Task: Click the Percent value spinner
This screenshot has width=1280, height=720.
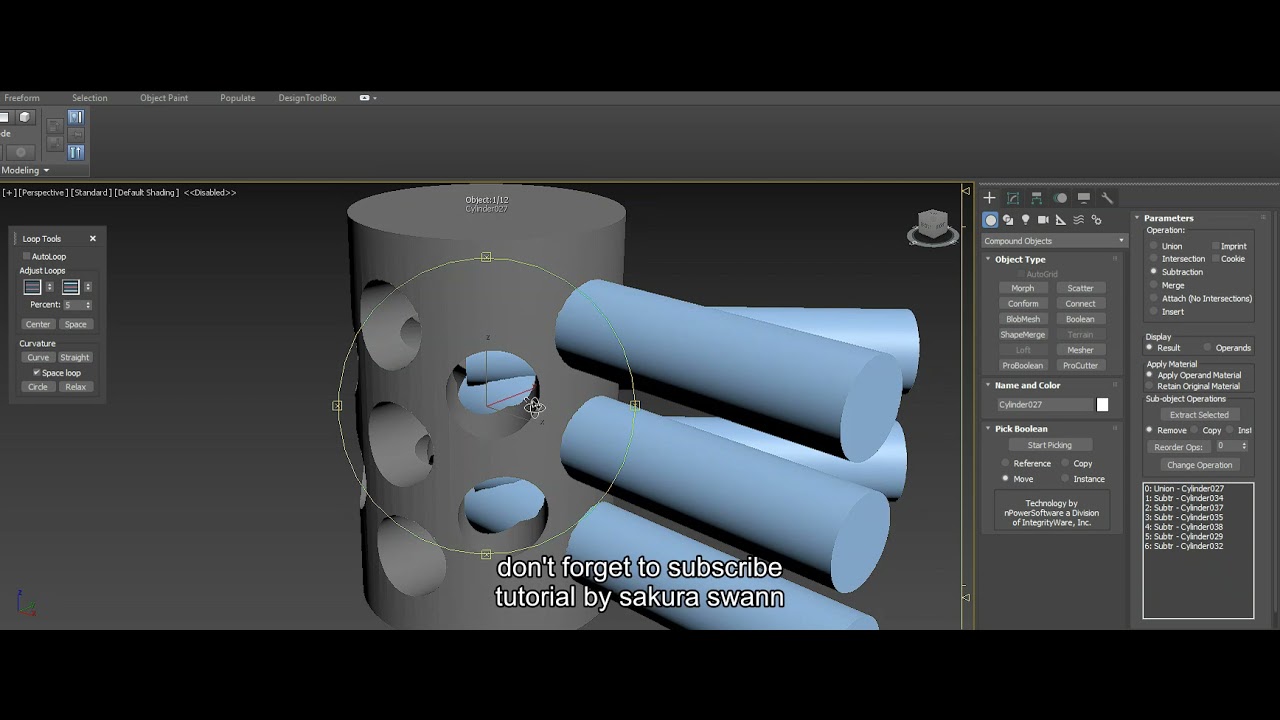Action: [88, 305]
